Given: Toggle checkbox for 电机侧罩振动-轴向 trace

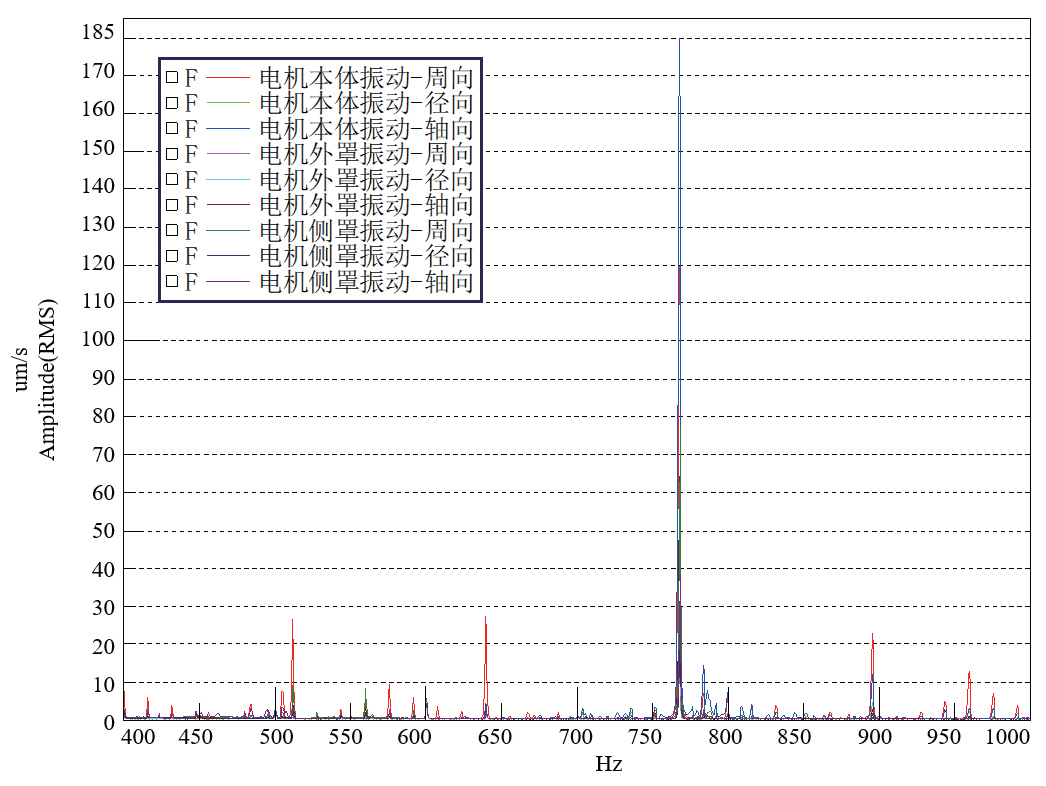Looking at the screenshot, I should click(x=172, y=282).
